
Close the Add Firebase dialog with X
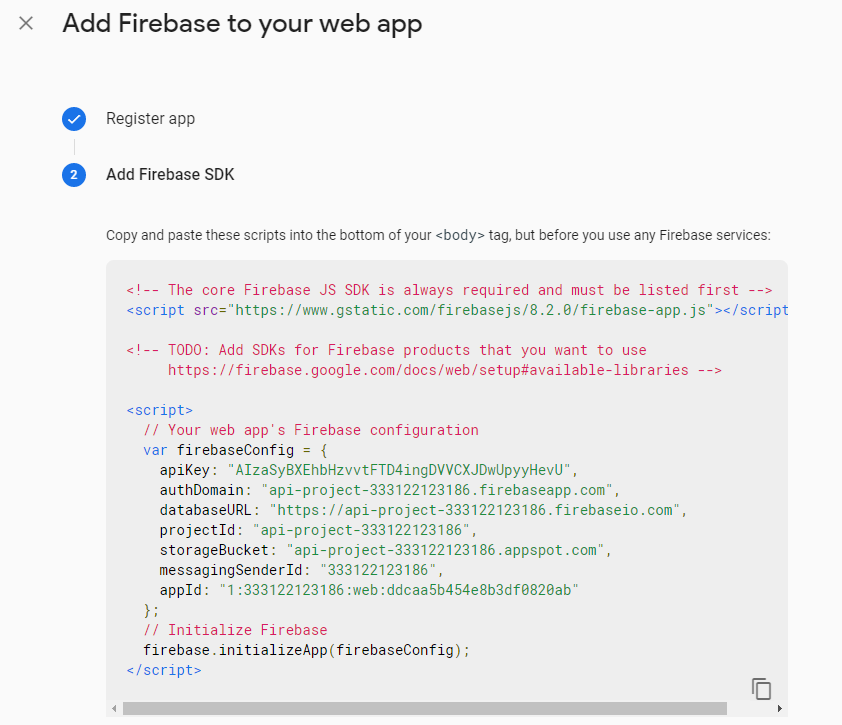(26, 24)
